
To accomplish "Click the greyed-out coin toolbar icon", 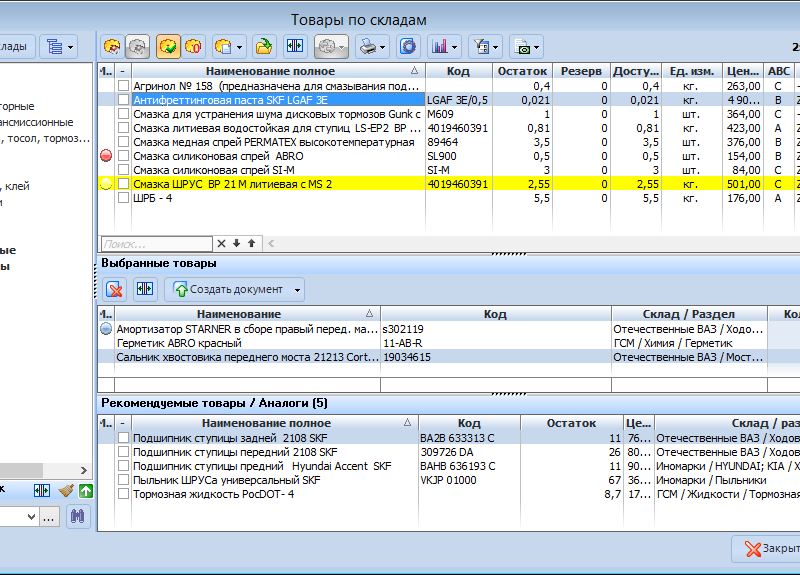I will 137,47.
